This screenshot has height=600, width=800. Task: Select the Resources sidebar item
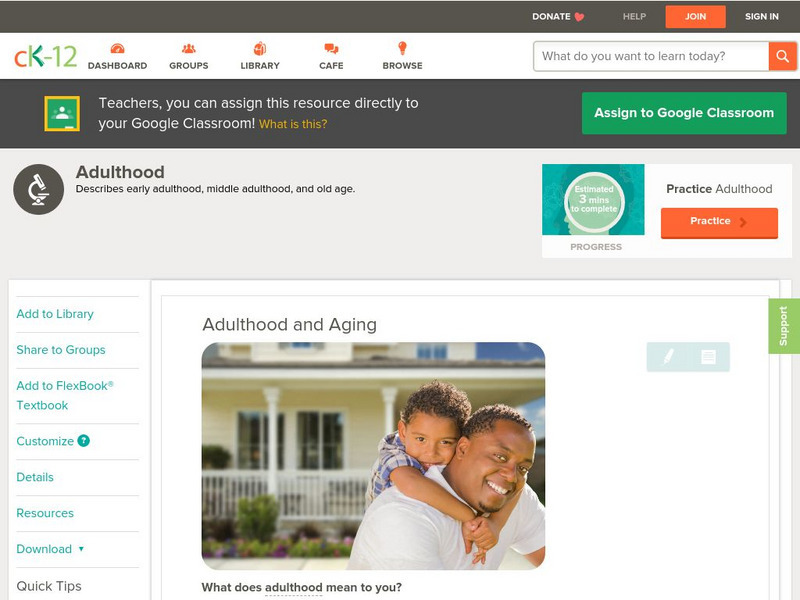coord(45,513)
